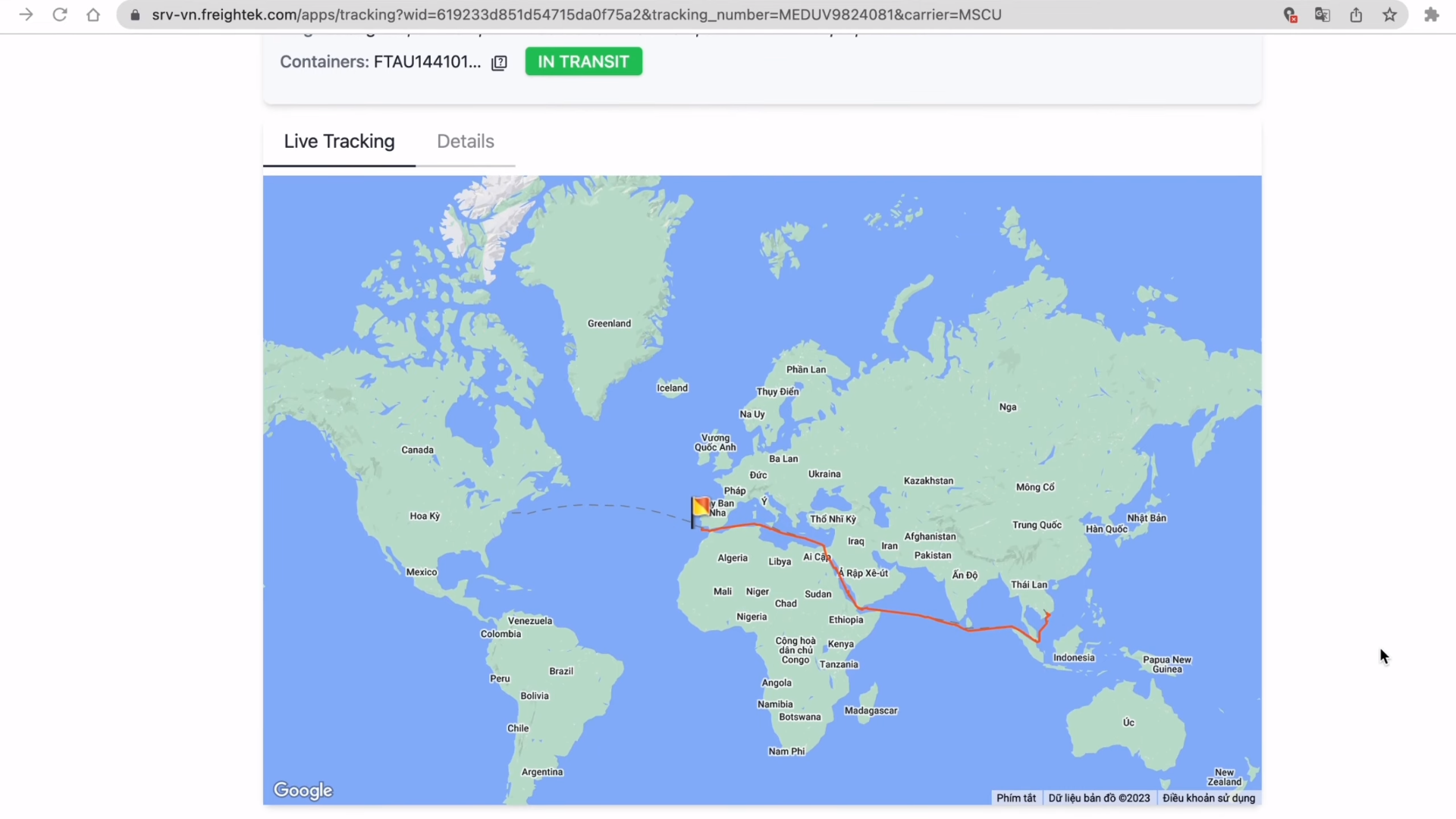Screen dimensions: 1456x819
Task: Click the browser forward arrow
Action: (26, 14)
